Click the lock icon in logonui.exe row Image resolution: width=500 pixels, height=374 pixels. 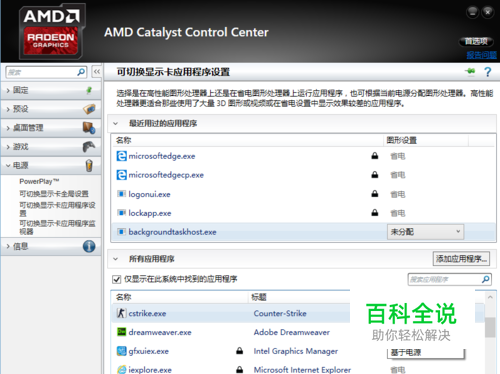[375, 193]
